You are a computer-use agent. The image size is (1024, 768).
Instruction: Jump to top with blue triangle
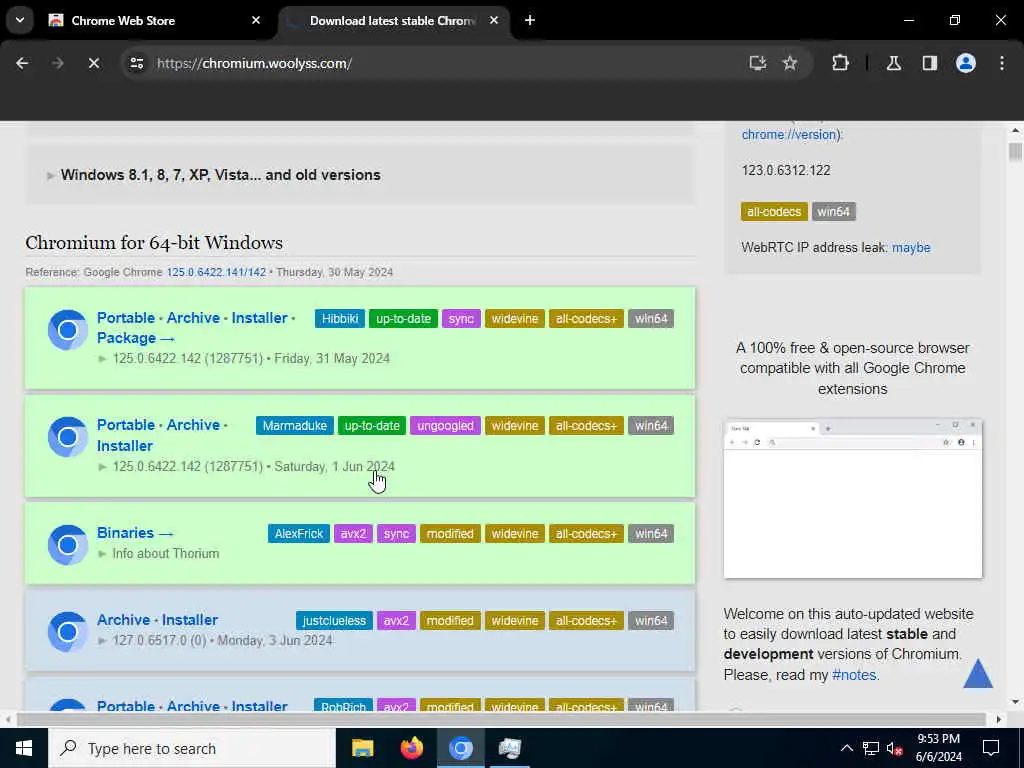[x=978, y=673]
